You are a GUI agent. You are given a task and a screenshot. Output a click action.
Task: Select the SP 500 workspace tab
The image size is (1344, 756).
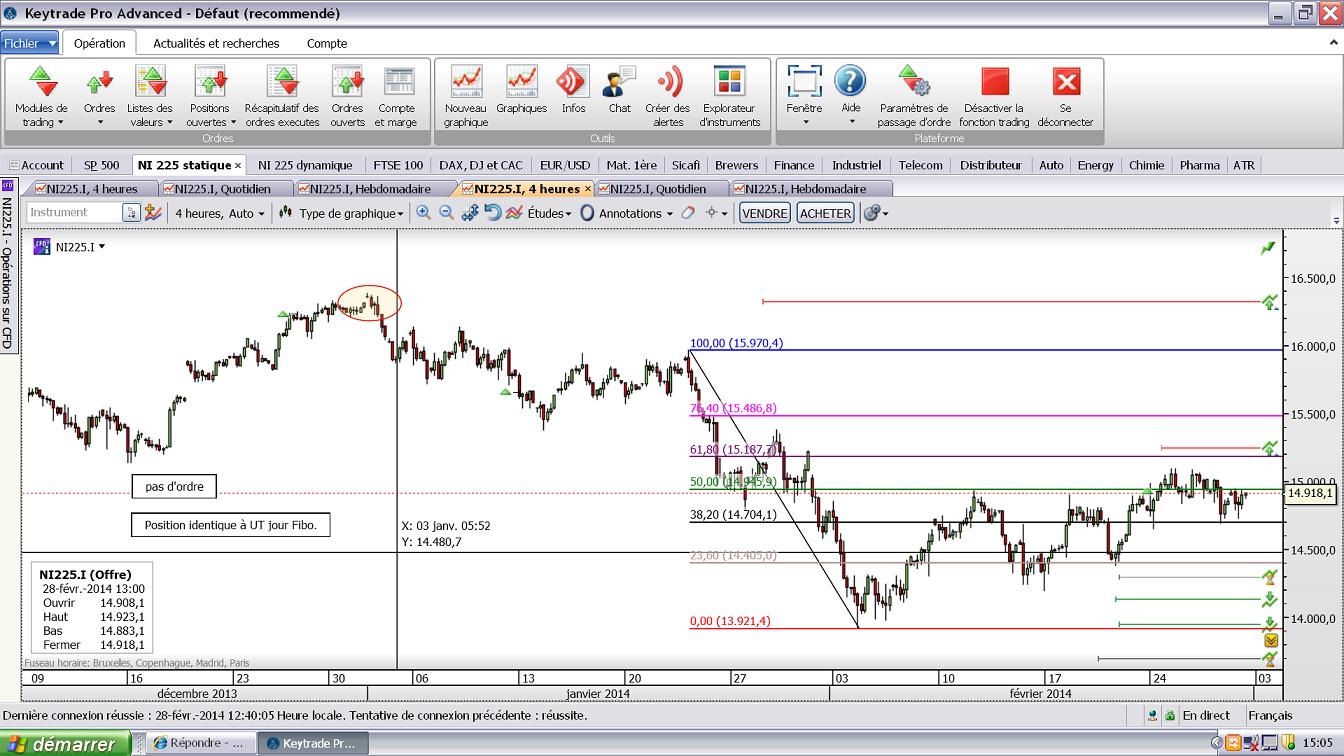101,165
